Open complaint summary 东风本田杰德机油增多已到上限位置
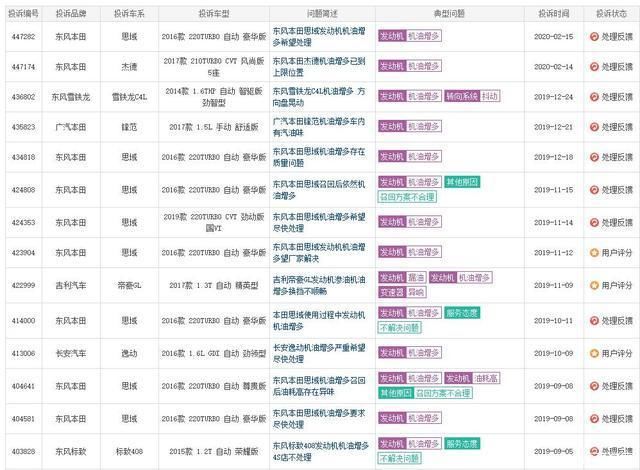 coord(319,67)
